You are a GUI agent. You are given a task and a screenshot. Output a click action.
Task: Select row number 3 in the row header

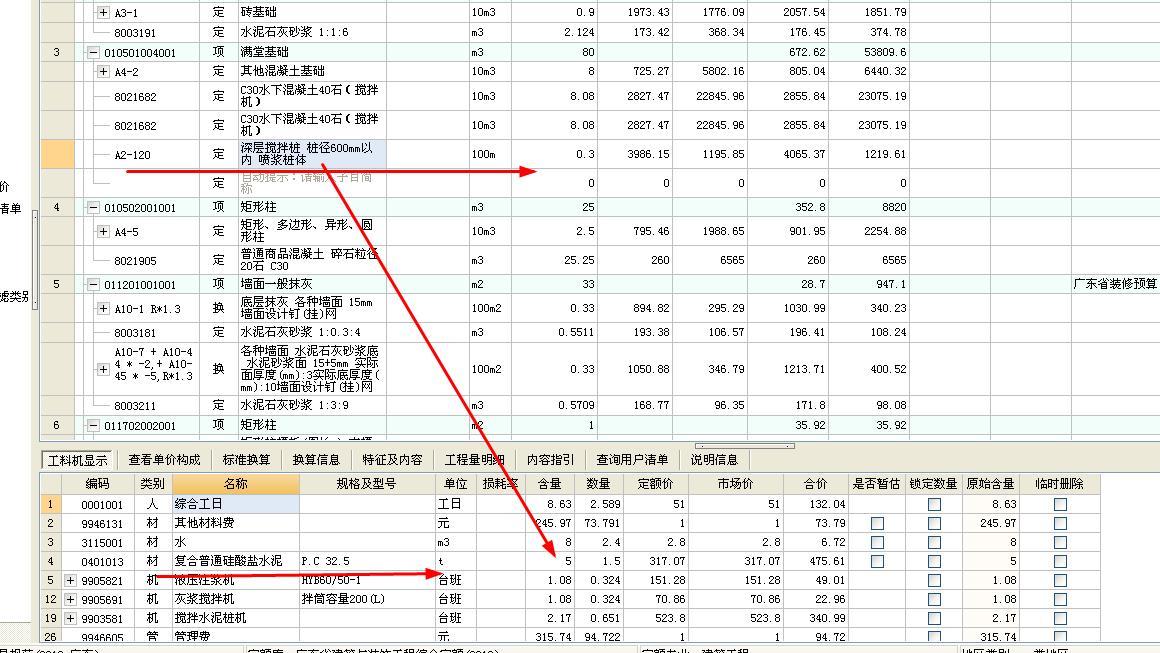tap(57, 53)
